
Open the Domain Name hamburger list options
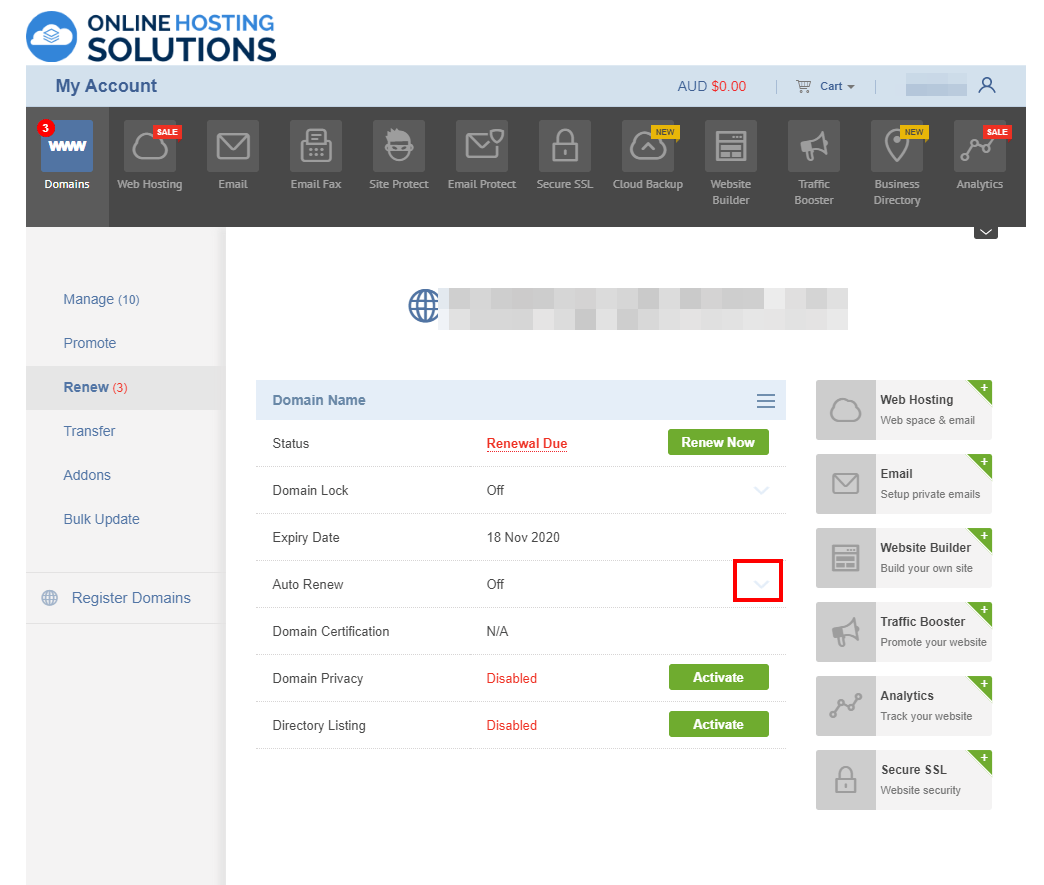click(x=766, y=400)
